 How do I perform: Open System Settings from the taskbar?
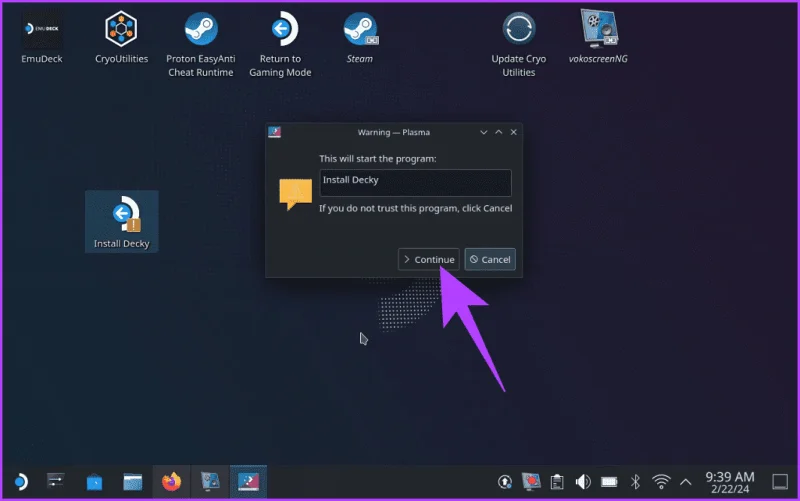click(x=55, y=482)
